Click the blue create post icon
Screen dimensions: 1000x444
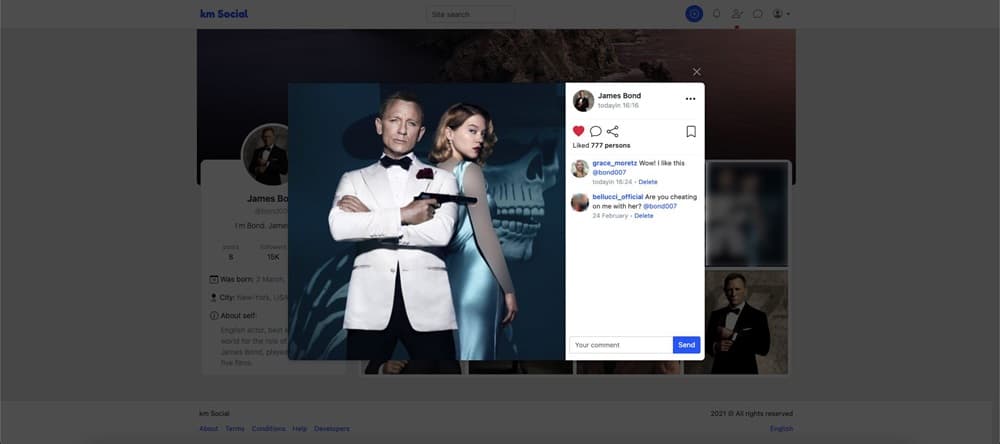(x=694, y=13)
